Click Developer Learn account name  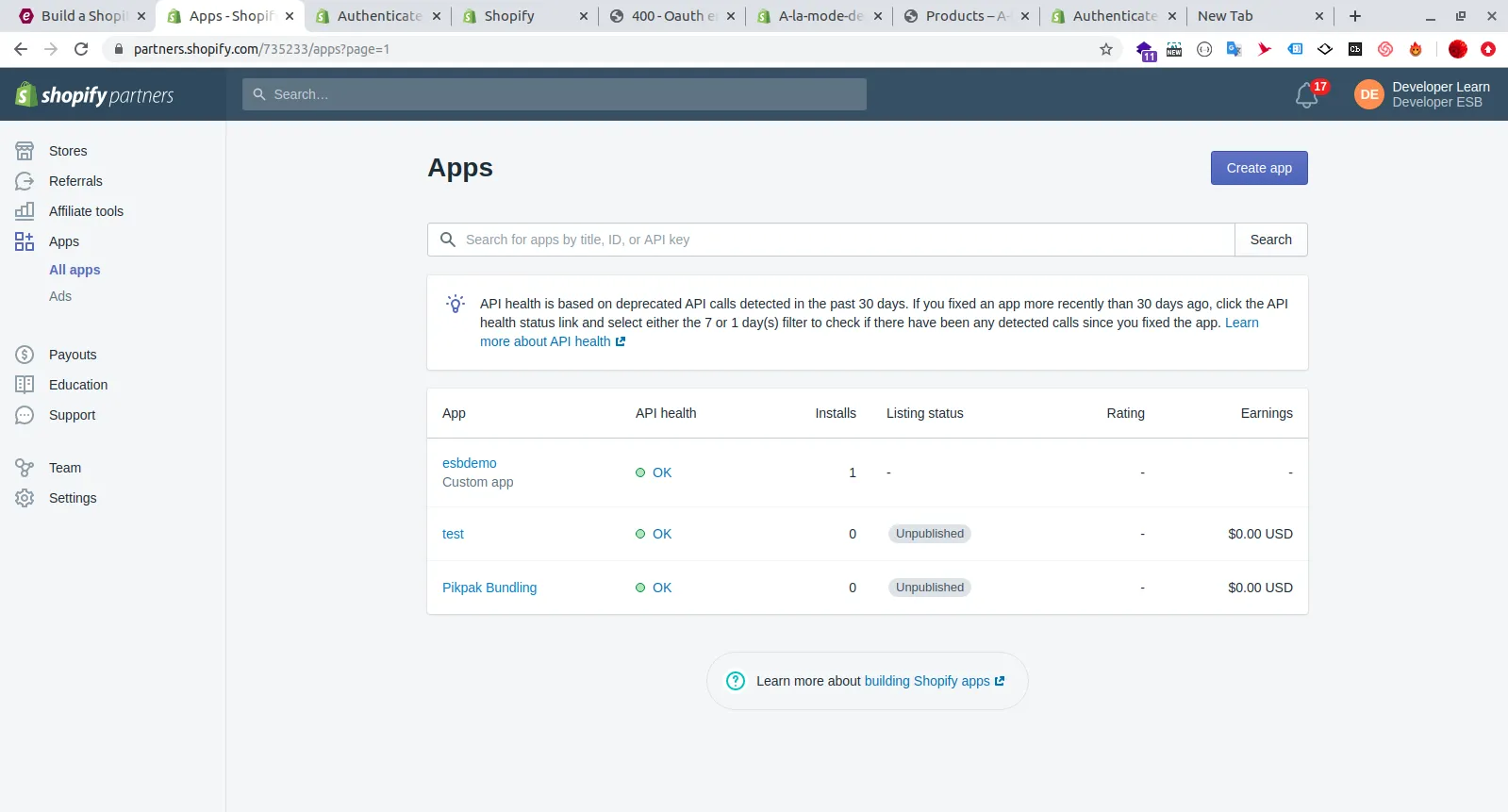coord(1441,87)
